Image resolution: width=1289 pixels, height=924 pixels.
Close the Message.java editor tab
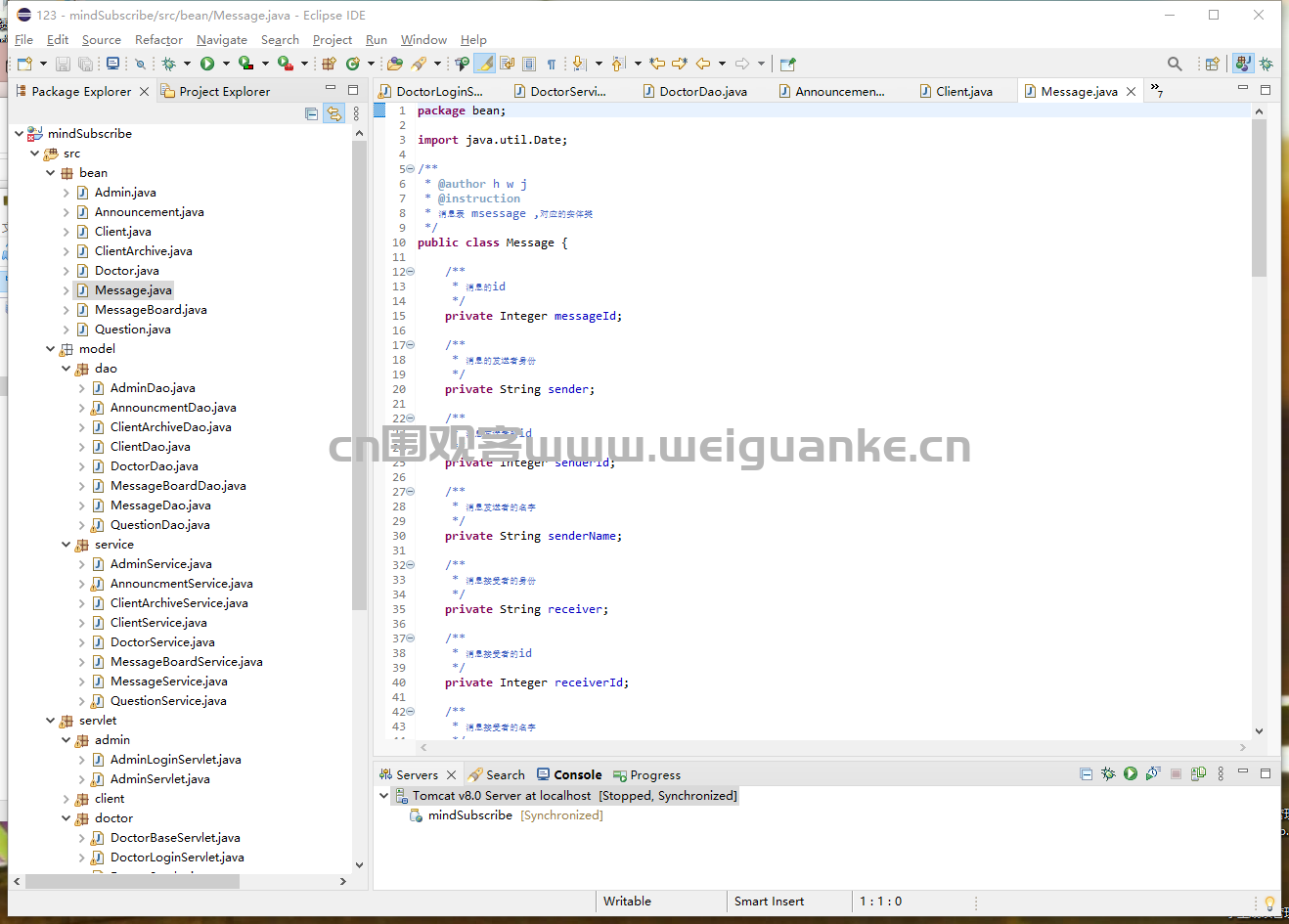click(1132, 91)
